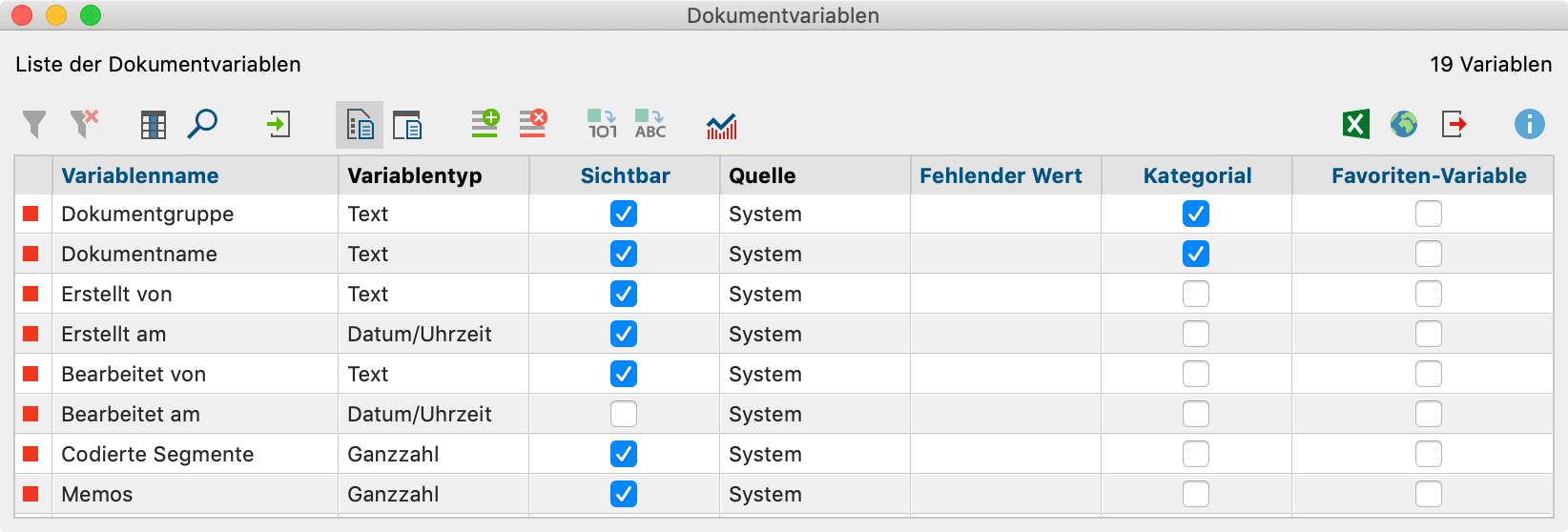This screenshot has height=532, width=1568.
Task: Click the reset filter icon with red X
Action: [84, 124]
